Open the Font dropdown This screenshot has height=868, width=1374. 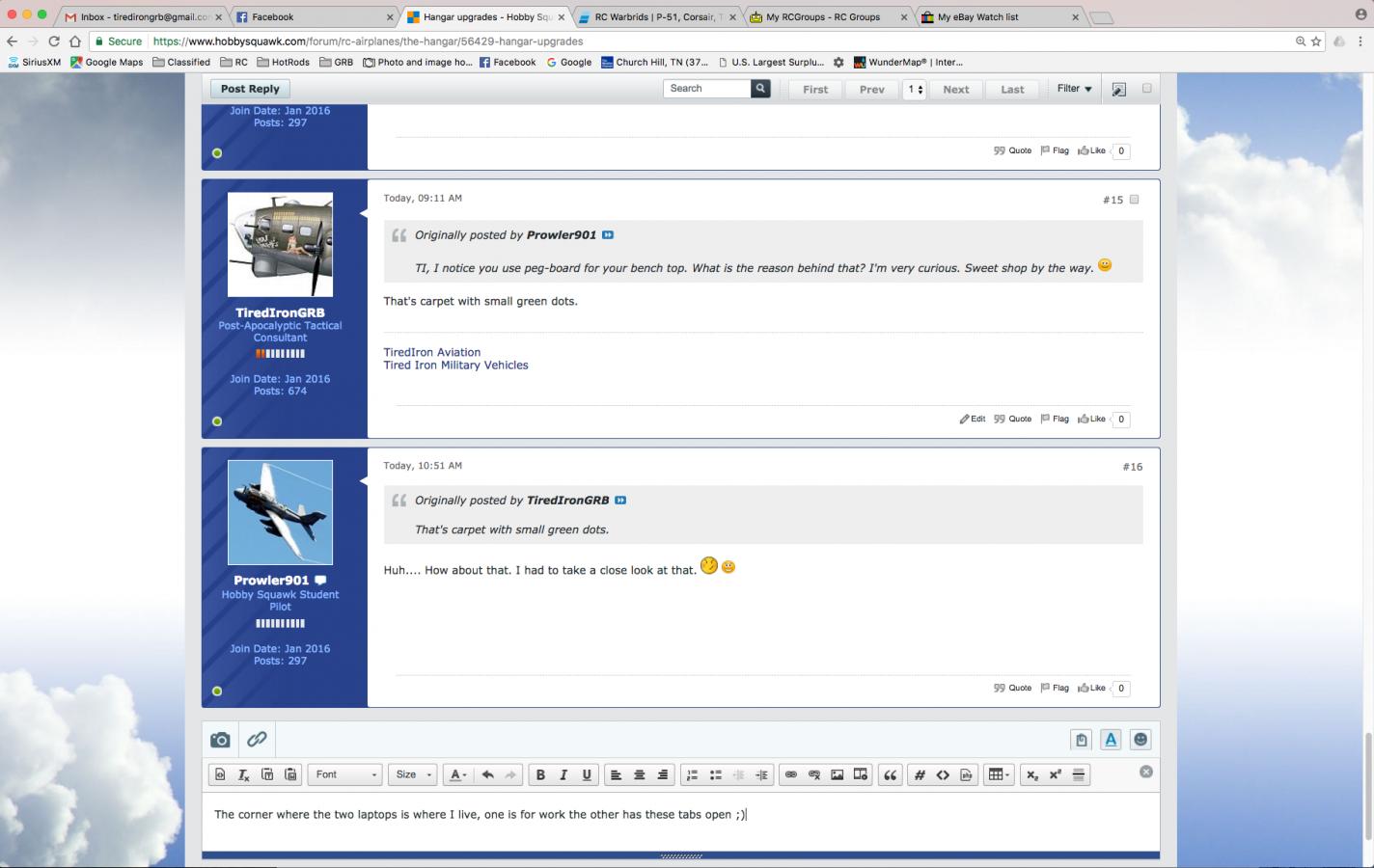click(x=346, y=774)
